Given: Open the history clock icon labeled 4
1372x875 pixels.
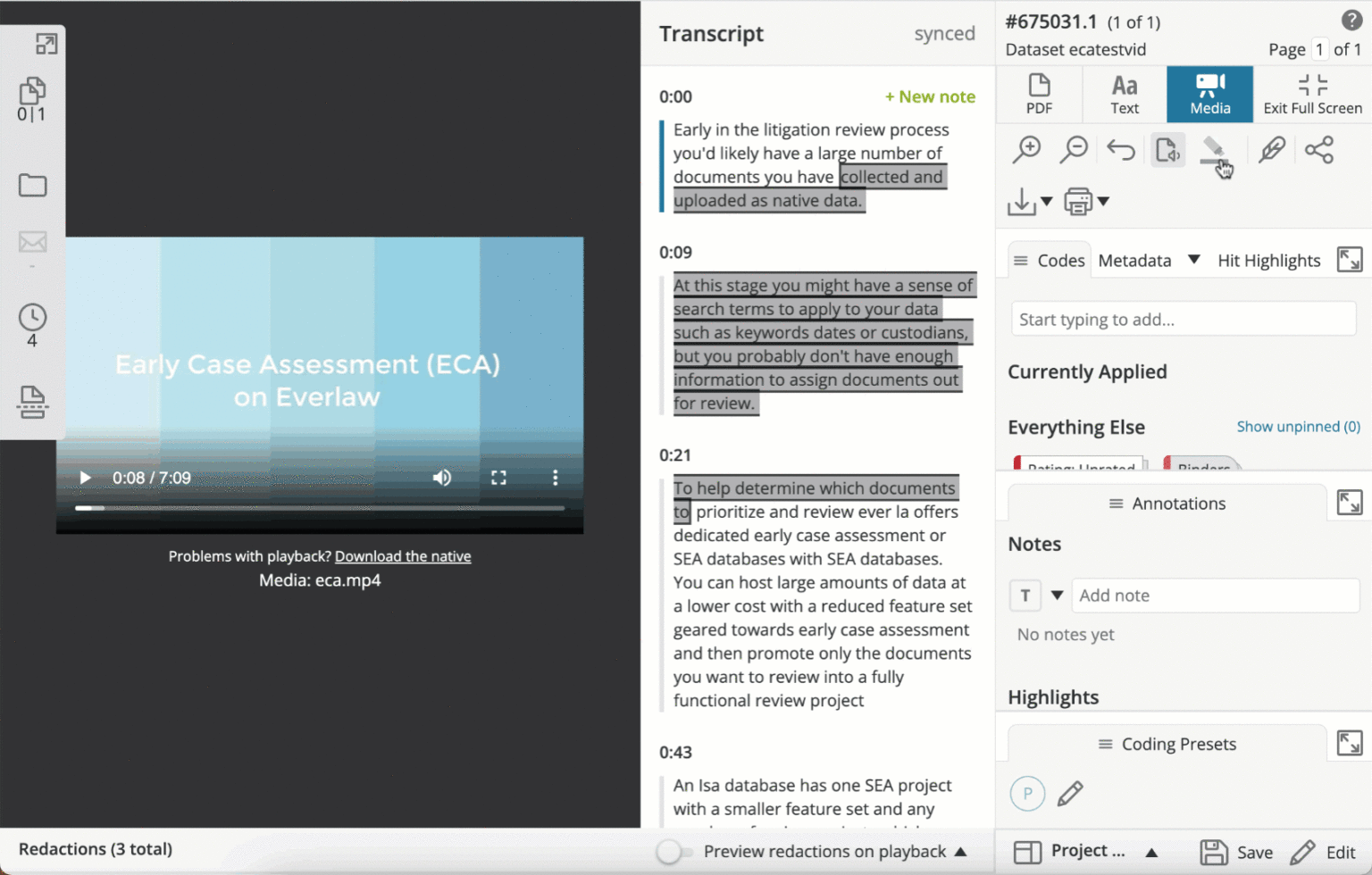Looking at the screenshot, I should pos(32,325).
